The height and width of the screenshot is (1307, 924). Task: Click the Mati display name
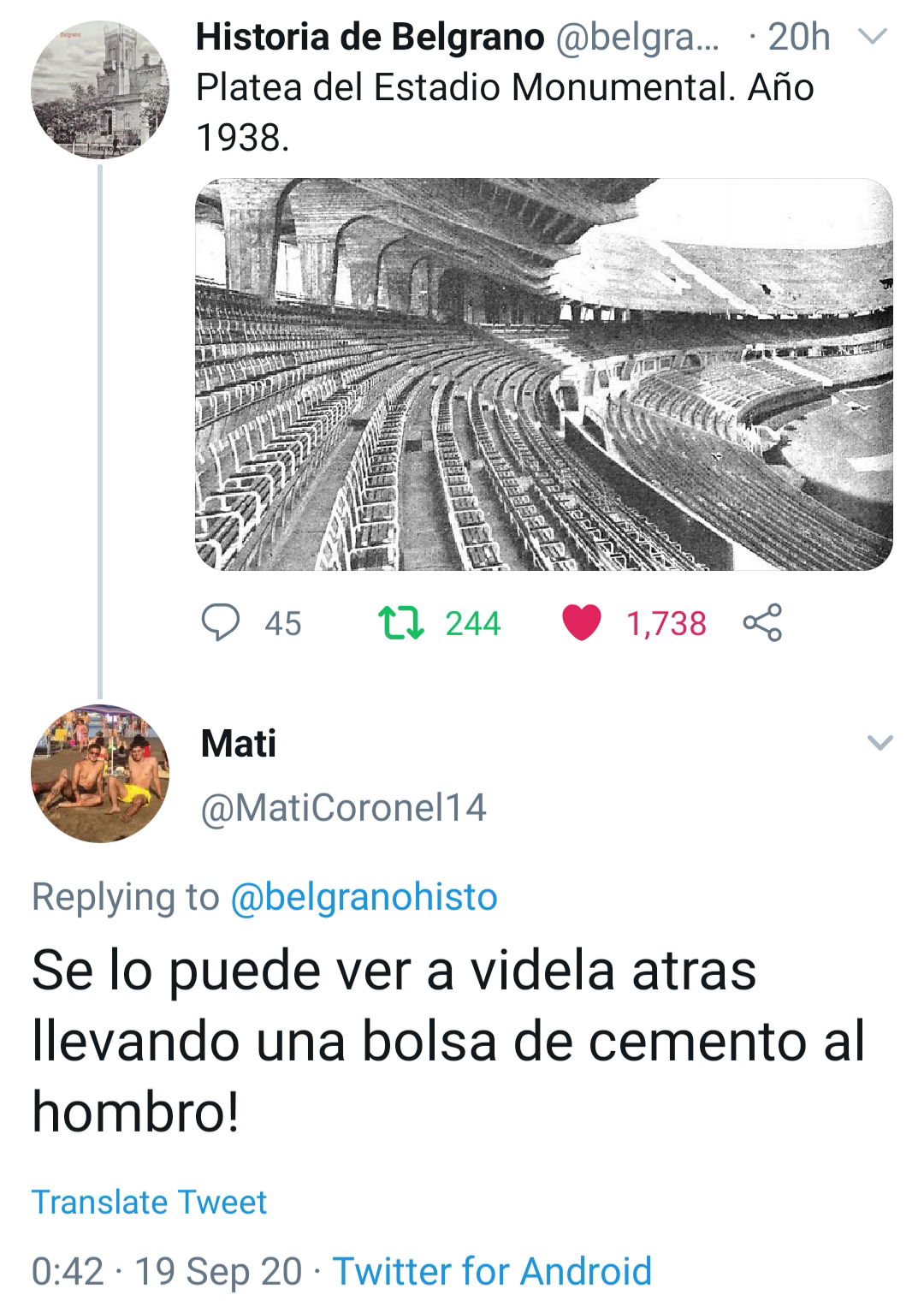tap(238, 744)
